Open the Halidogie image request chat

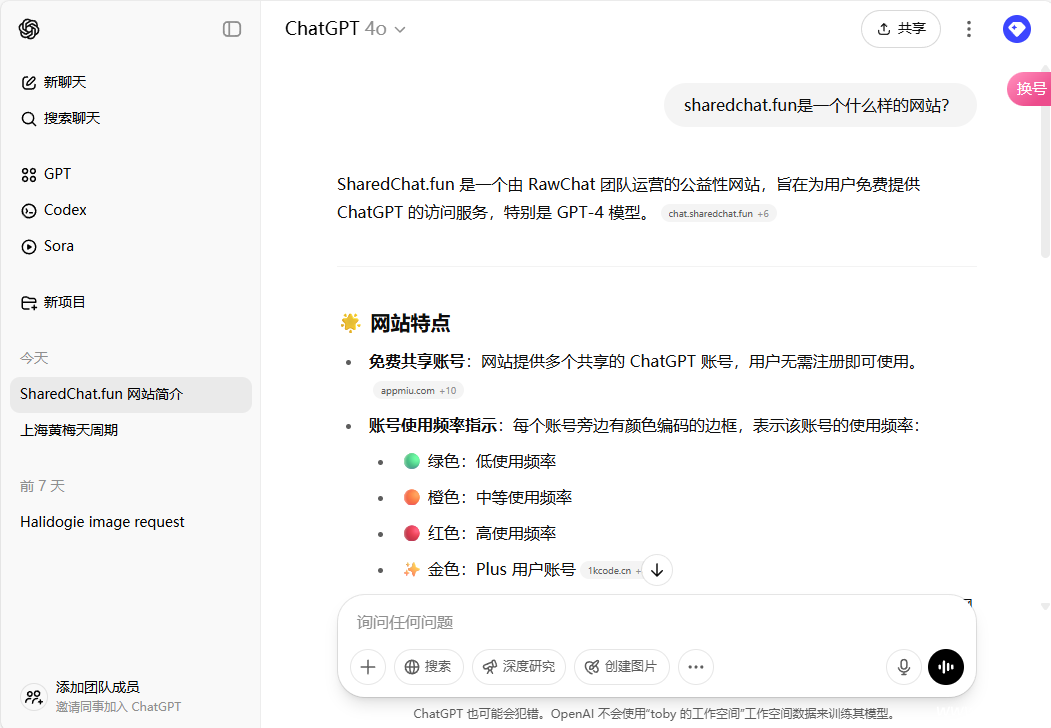(x=102, y=522)
